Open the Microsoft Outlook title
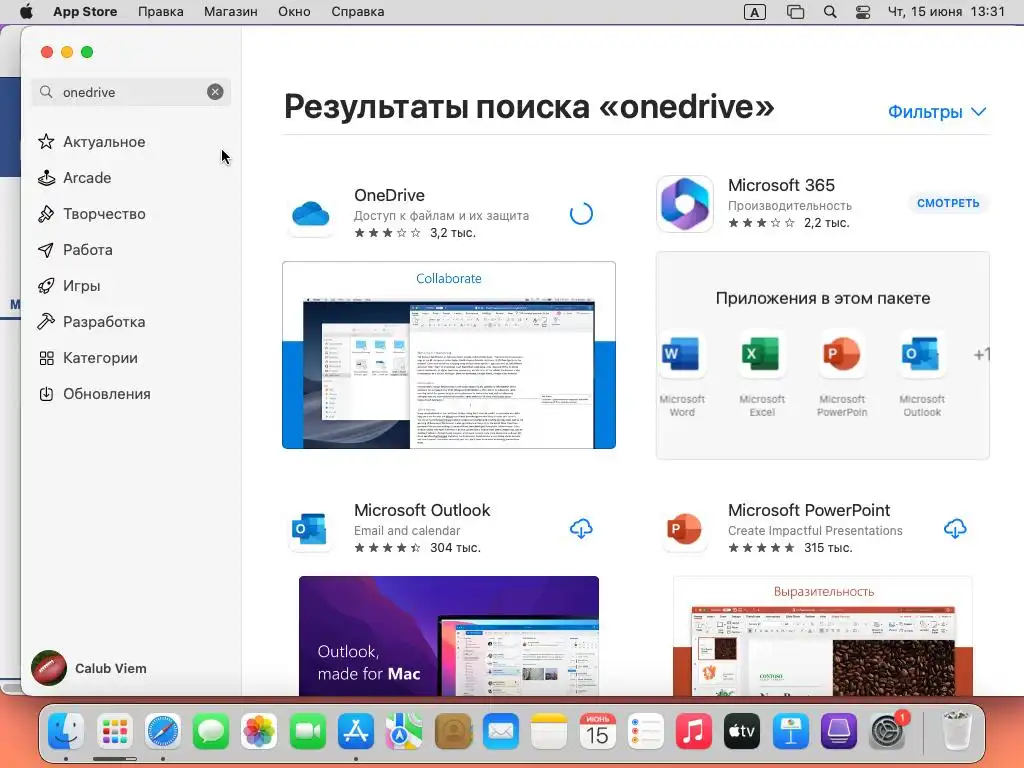Image resolution: width=1024 pixels, height=768 pixels. pos(422,510)
